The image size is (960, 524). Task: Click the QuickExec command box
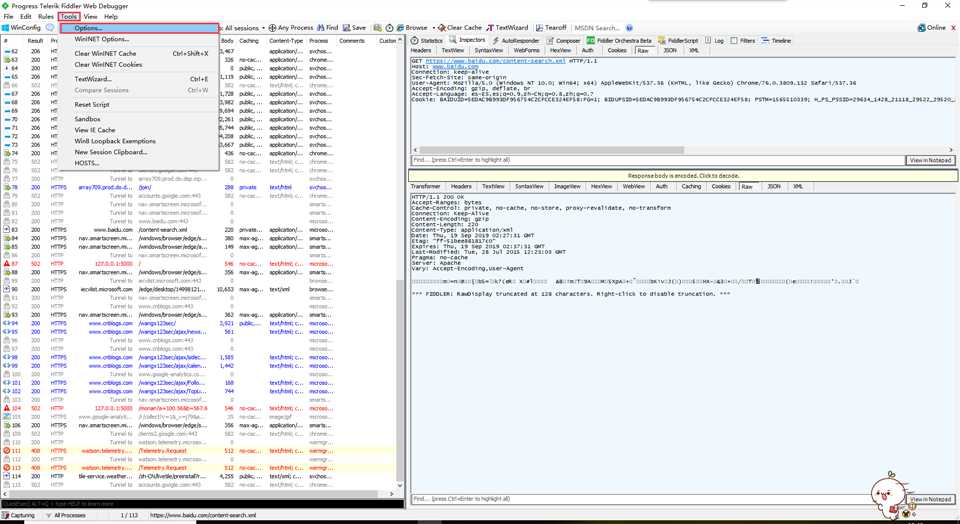202,504
